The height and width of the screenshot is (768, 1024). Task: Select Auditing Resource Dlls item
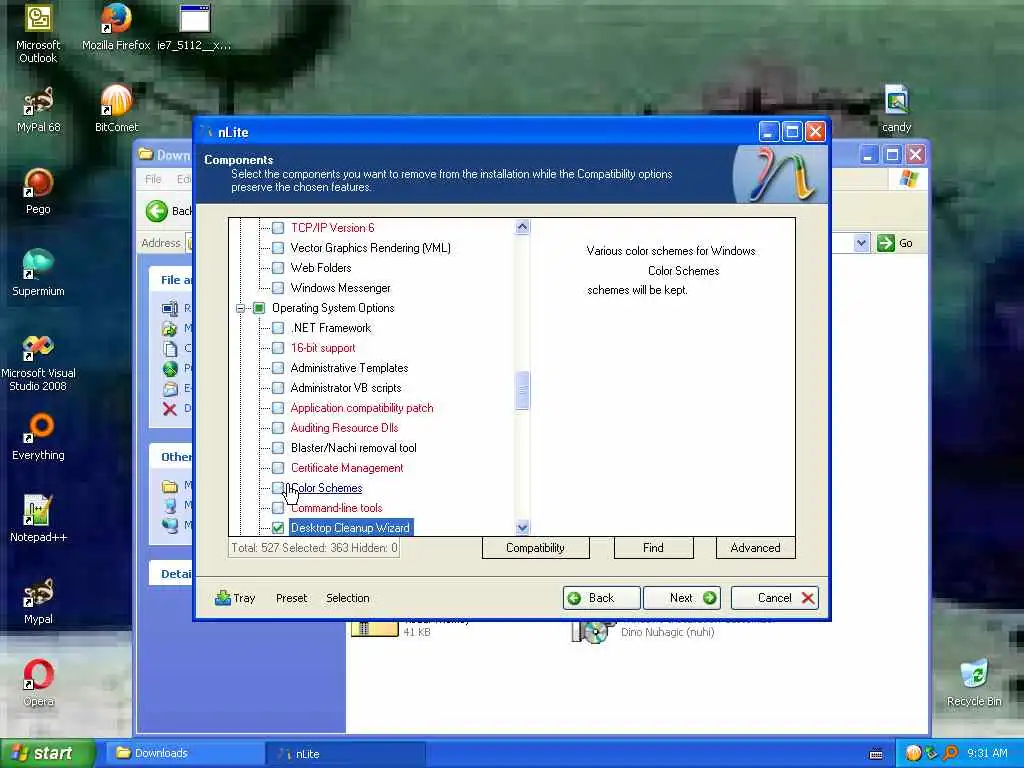(x=344, y=428)
